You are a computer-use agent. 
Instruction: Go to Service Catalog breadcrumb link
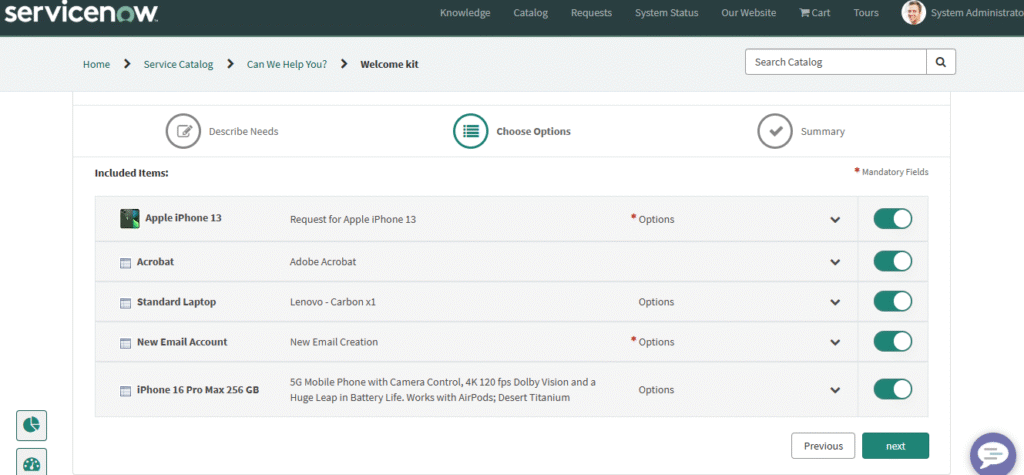178,64
